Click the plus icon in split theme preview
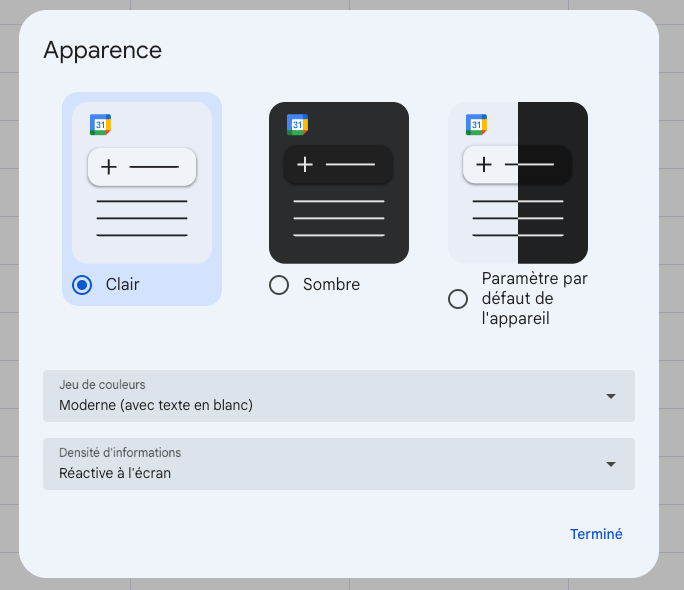The width and height of the screenshot is (684, 590). pos(484,164)
